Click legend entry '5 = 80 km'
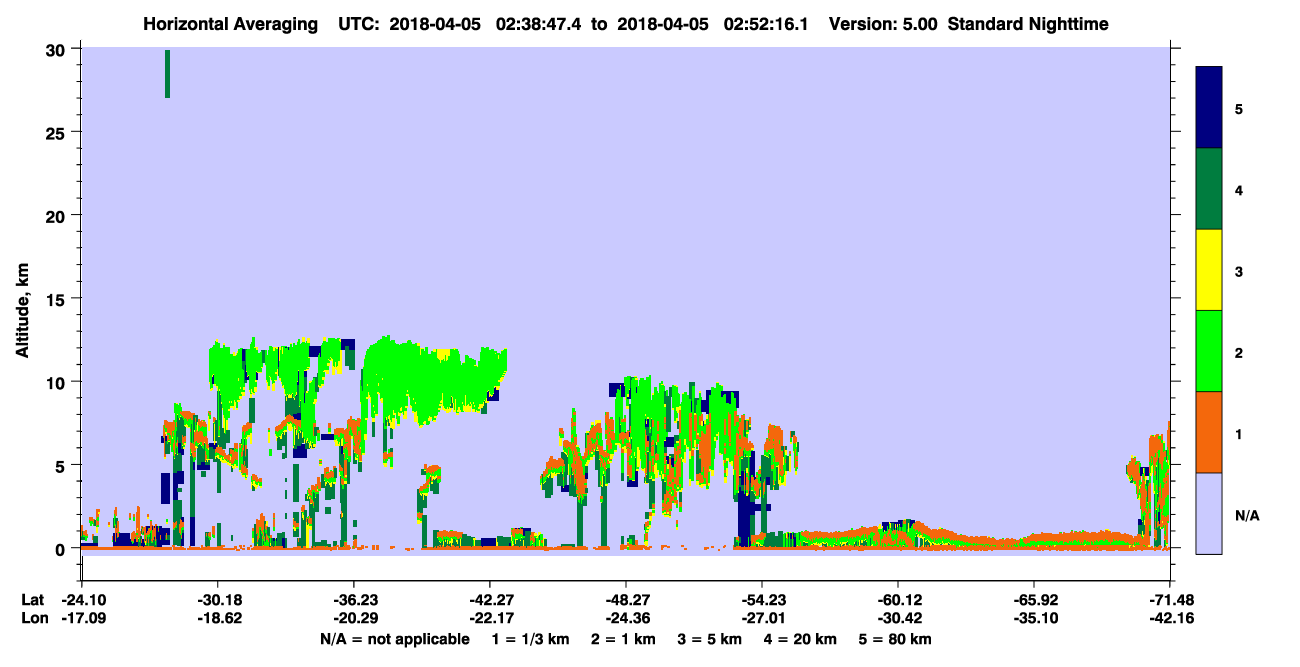 894,639
